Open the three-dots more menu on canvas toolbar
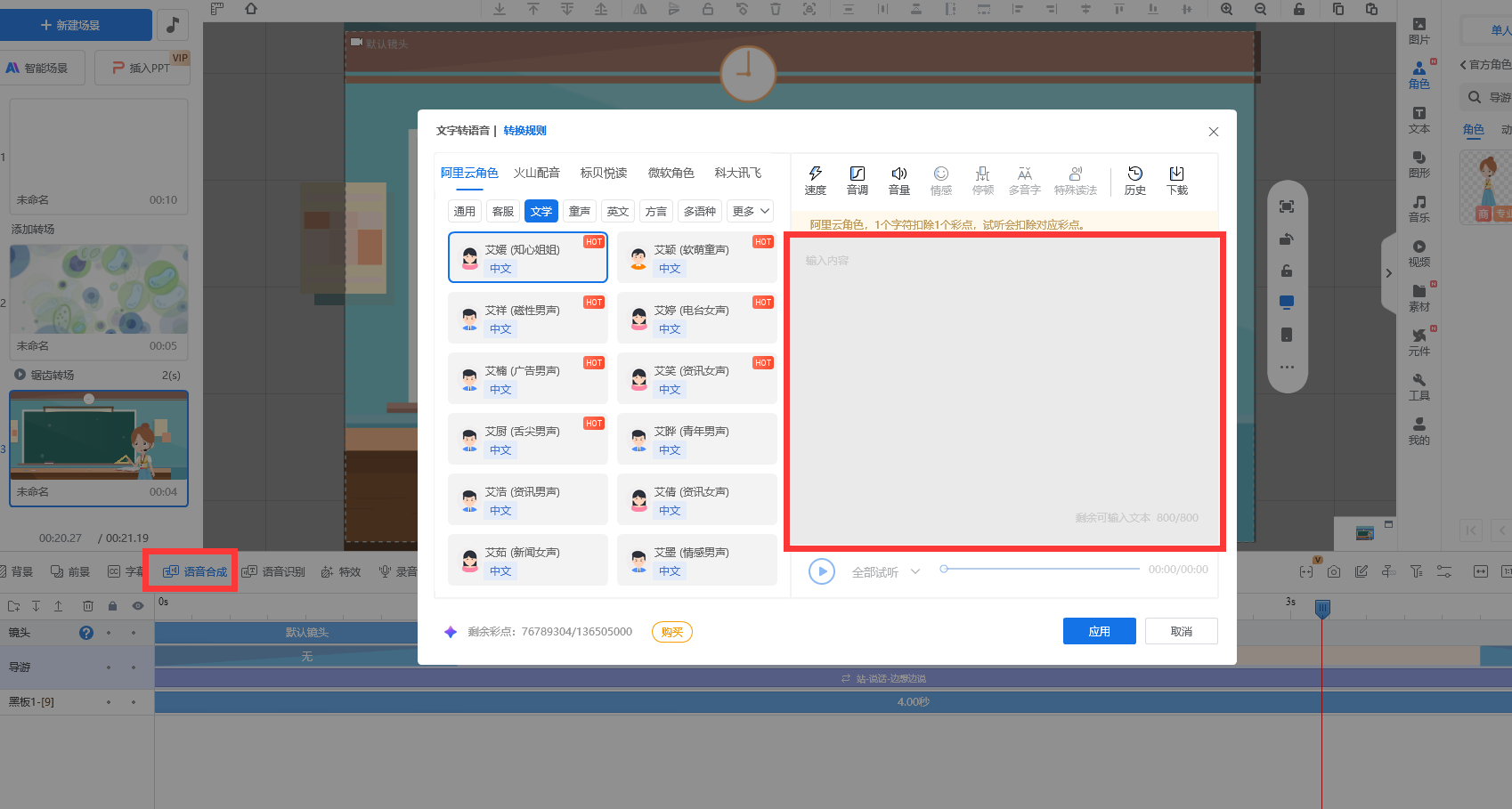1512x809 pixels. 1287,367
